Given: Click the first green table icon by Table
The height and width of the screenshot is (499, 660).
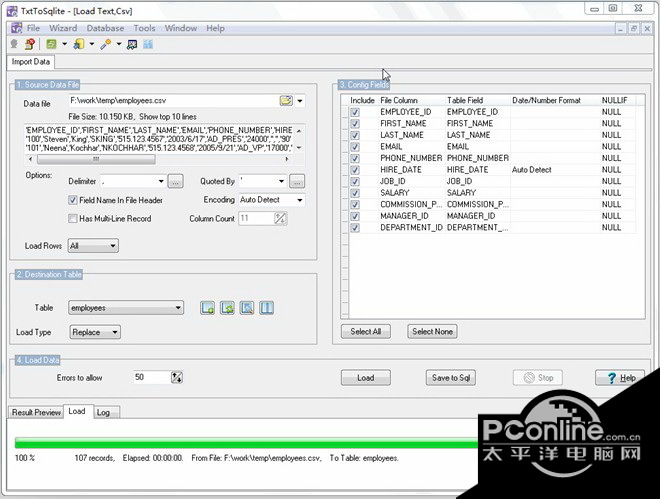Looking at the screenshot, I should click(x=208, y=308).
